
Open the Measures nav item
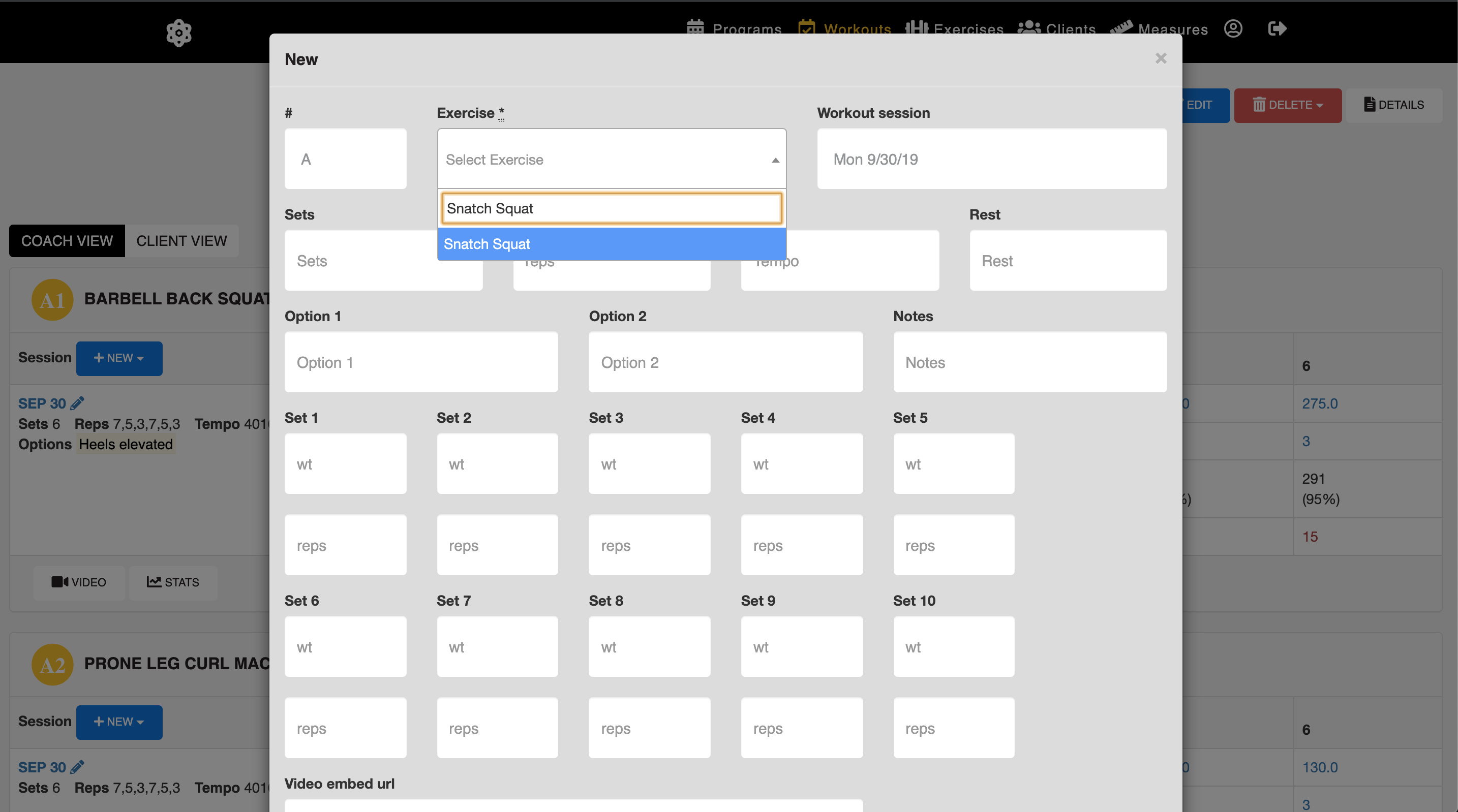(1158, 28)
